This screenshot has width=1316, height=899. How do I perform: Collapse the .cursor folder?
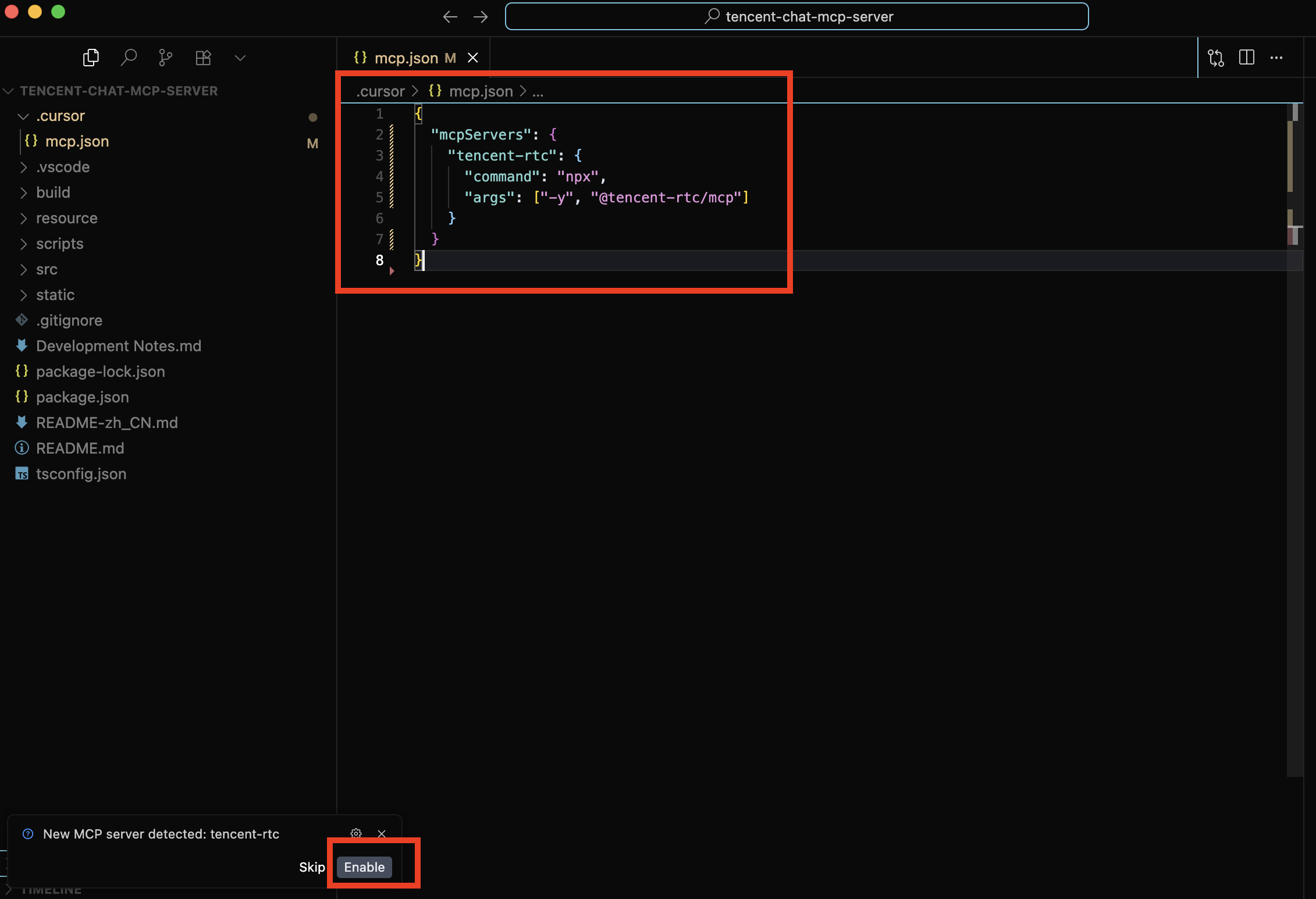pyautogui.click(x=61, y=116)
